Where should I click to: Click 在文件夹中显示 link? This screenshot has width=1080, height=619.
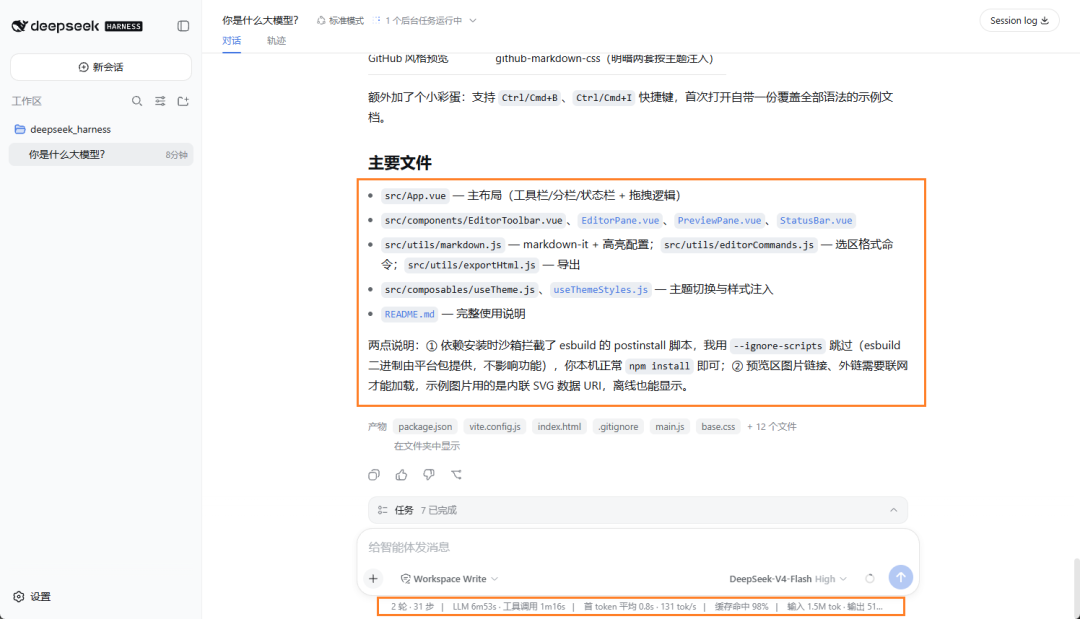tap(426, 446)
